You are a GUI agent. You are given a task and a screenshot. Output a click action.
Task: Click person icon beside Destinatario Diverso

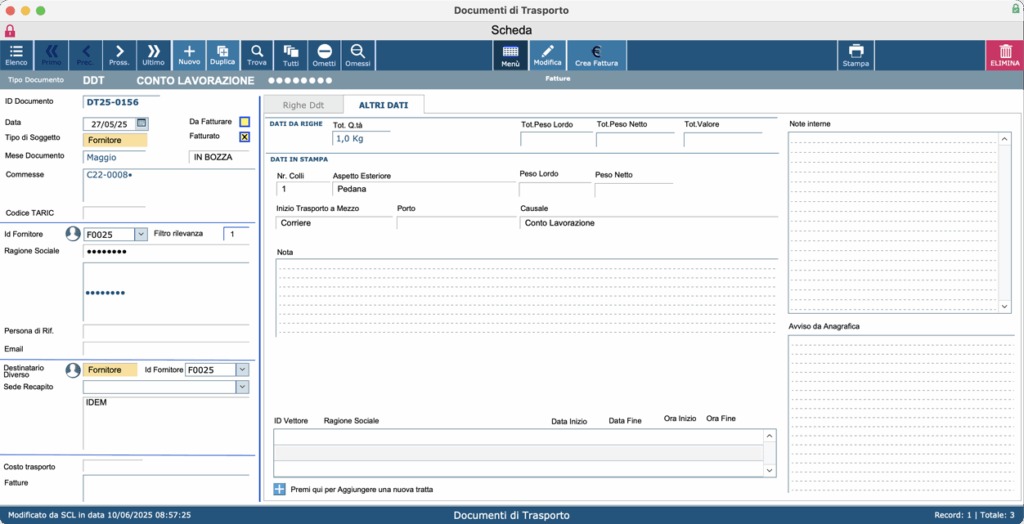click(x=72, y=370)
